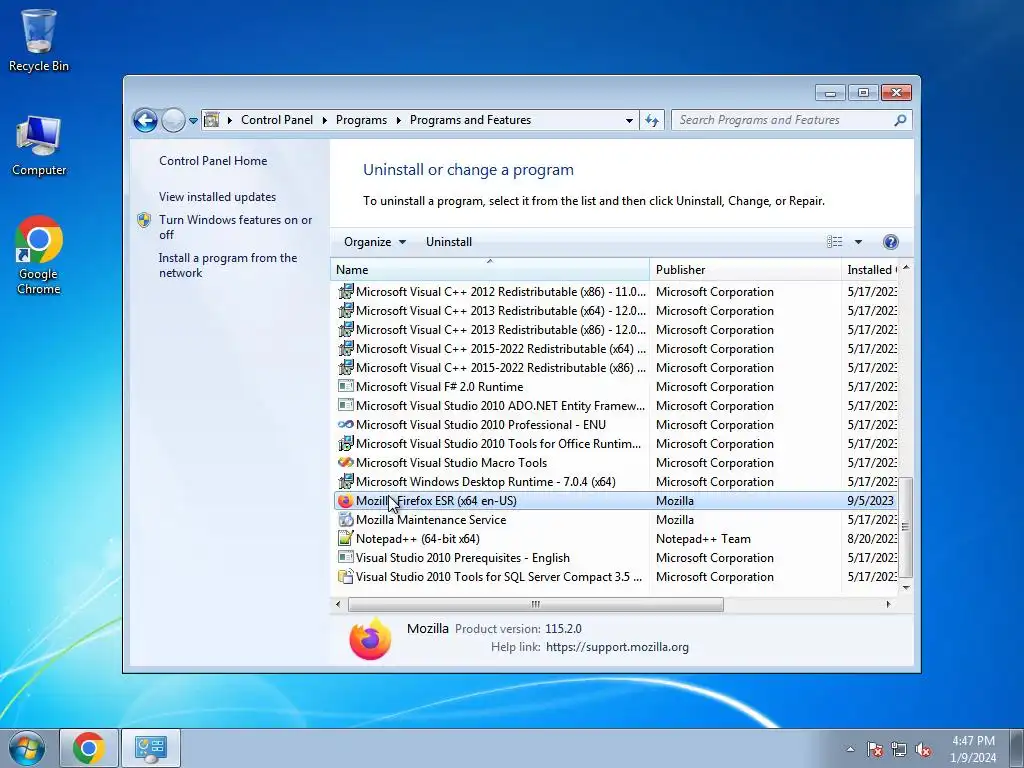Viewport: 1024px width, 768px height.
Task: Click the 9/5/2023 install date cell
Action: (870, 501)
